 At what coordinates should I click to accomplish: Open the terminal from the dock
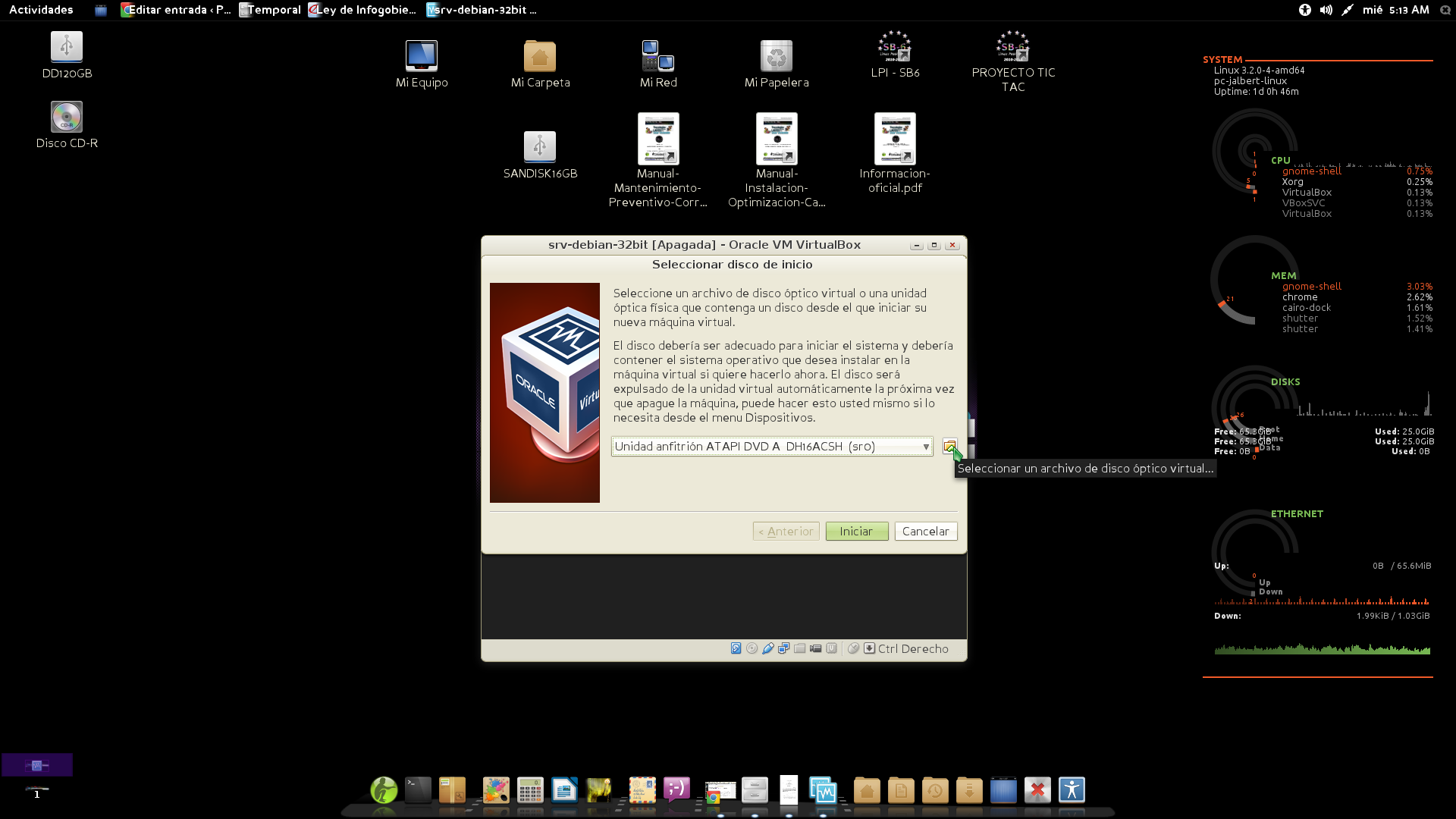tap(418, 790)
